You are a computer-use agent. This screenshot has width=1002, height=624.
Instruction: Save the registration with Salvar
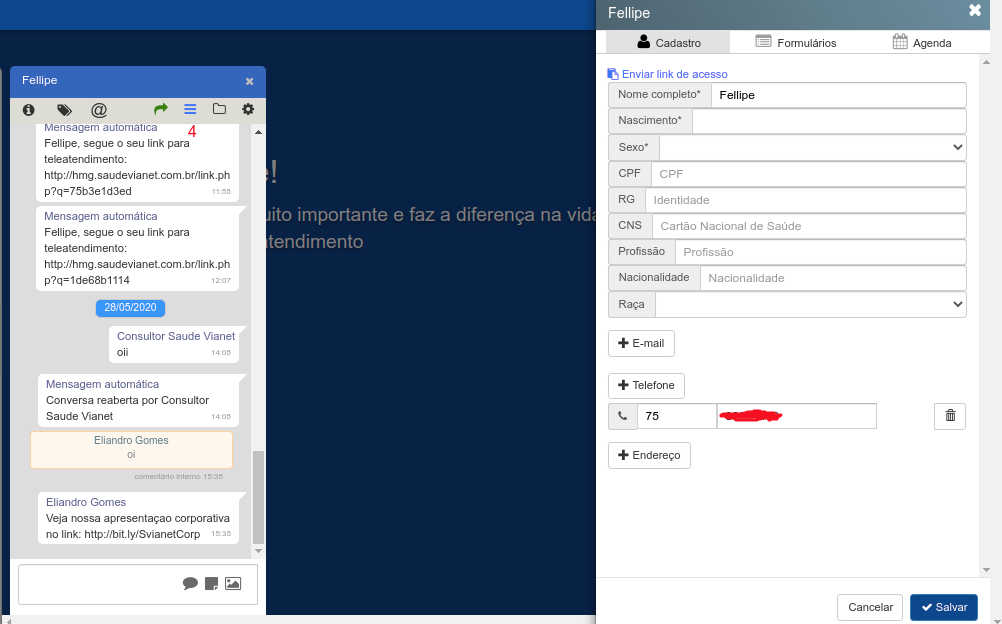coord(944,607)
